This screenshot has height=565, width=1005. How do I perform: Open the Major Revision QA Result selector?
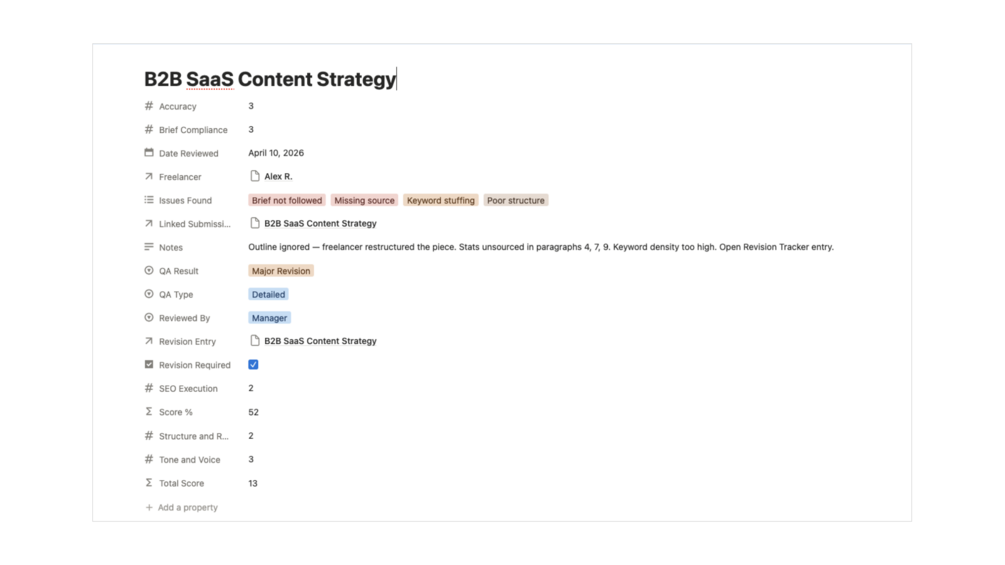(x=281, y=271)
